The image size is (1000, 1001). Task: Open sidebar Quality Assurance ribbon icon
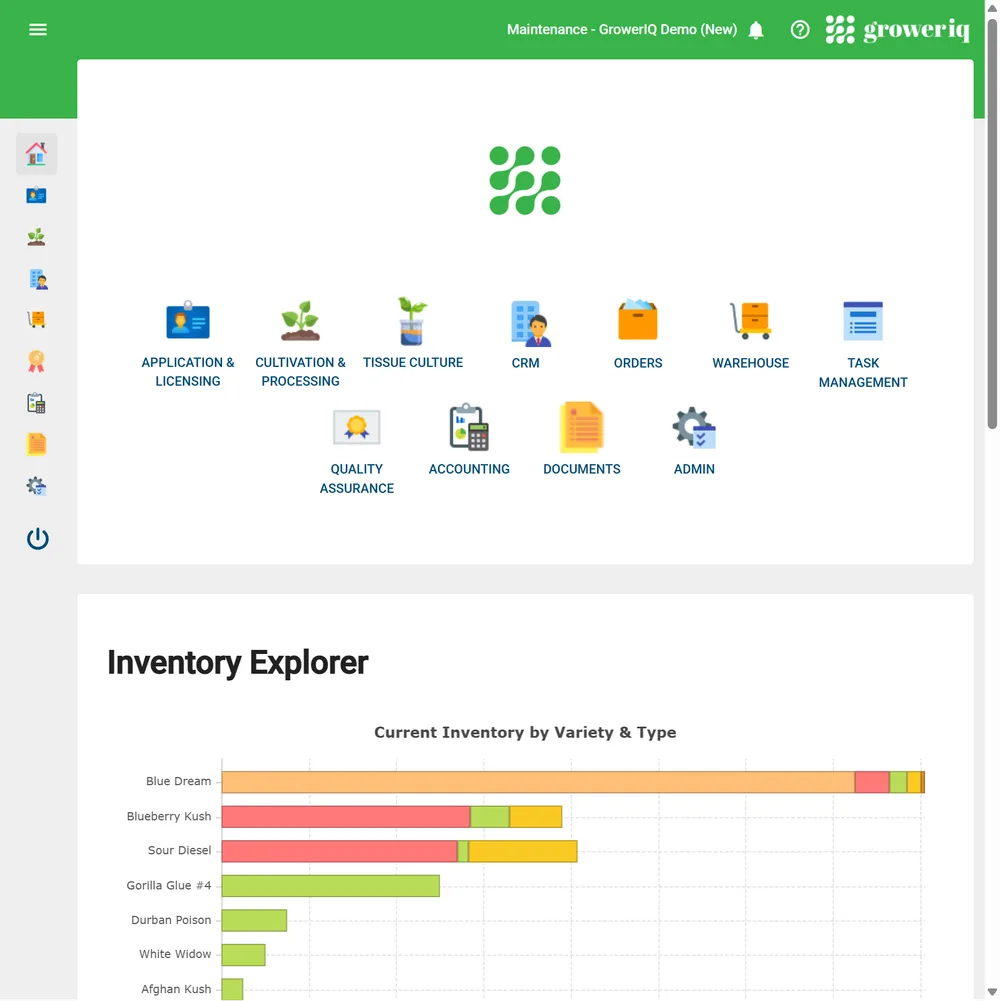point(36,361)
